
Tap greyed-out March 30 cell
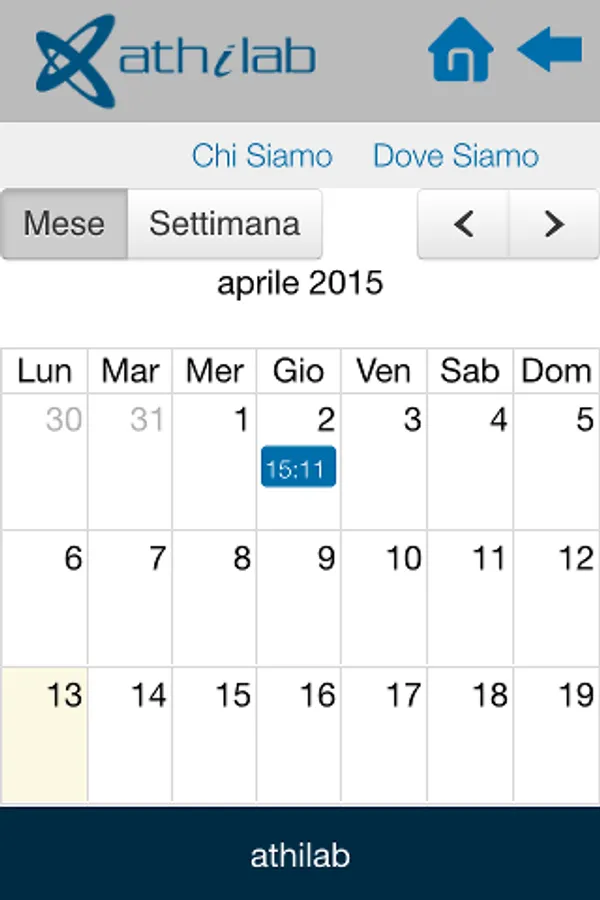coord(44,461)
